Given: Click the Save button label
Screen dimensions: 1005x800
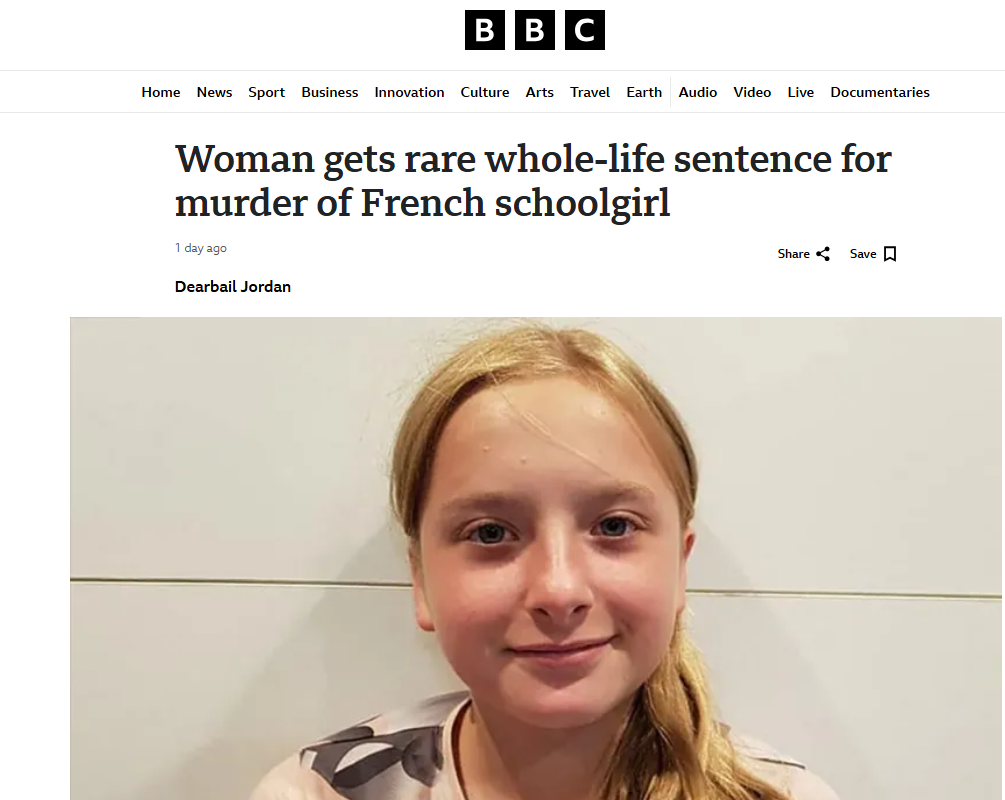Looking at the screenshot, I should click(863, 254).
